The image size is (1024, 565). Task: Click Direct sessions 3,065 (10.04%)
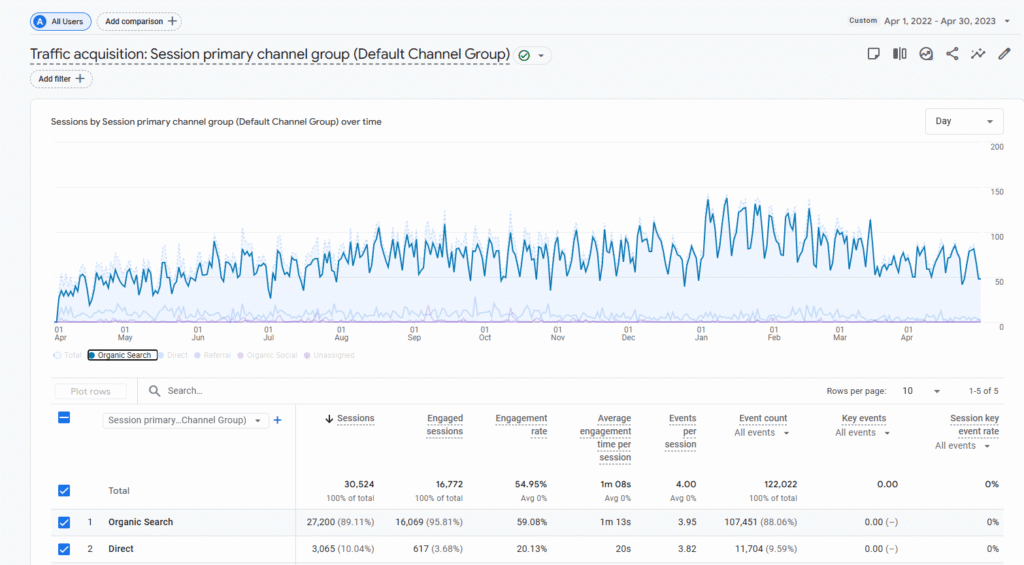point(343,549)
